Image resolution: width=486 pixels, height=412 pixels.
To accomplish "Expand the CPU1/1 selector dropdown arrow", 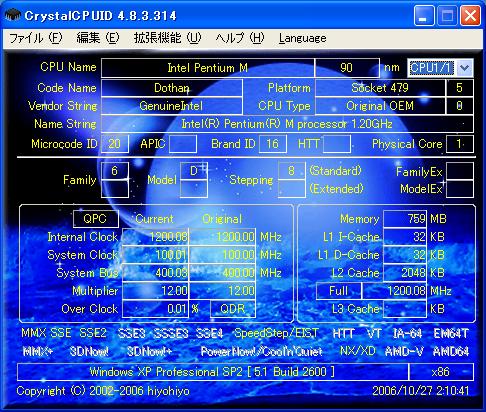I will [464, 68].
